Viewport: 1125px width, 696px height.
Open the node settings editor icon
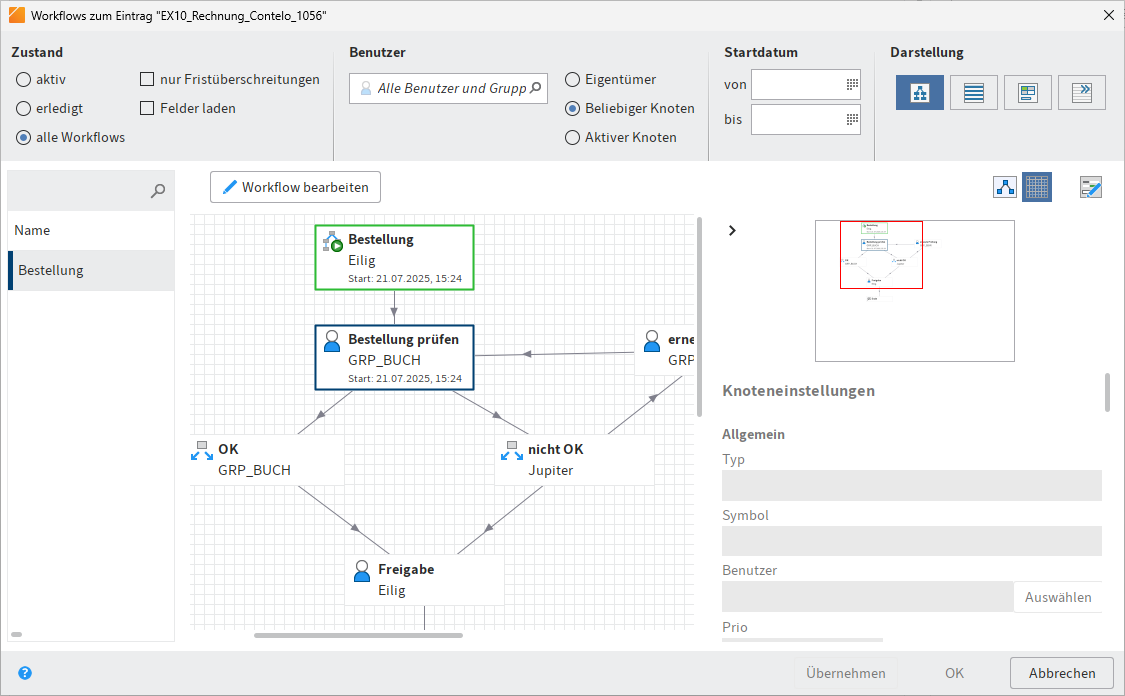tap(1090, 187)
